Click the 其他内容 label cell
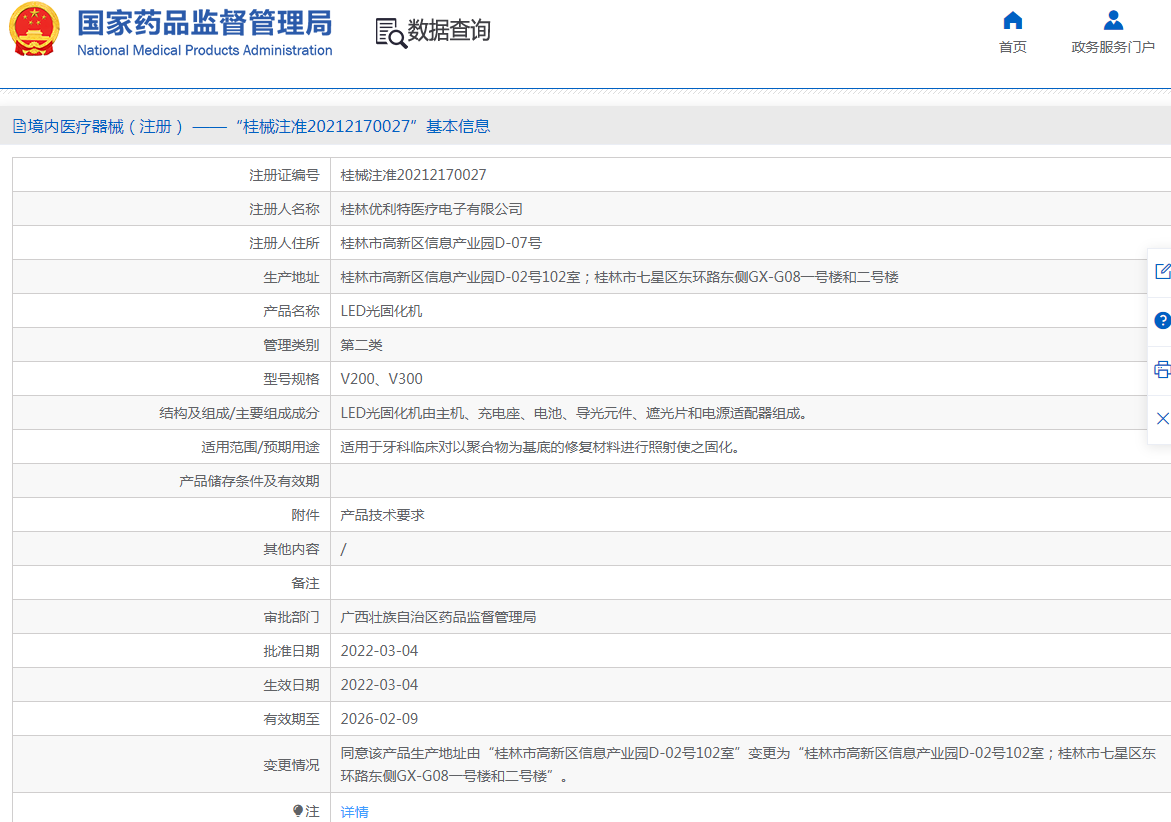1171x822 pixels. point(172,549)
